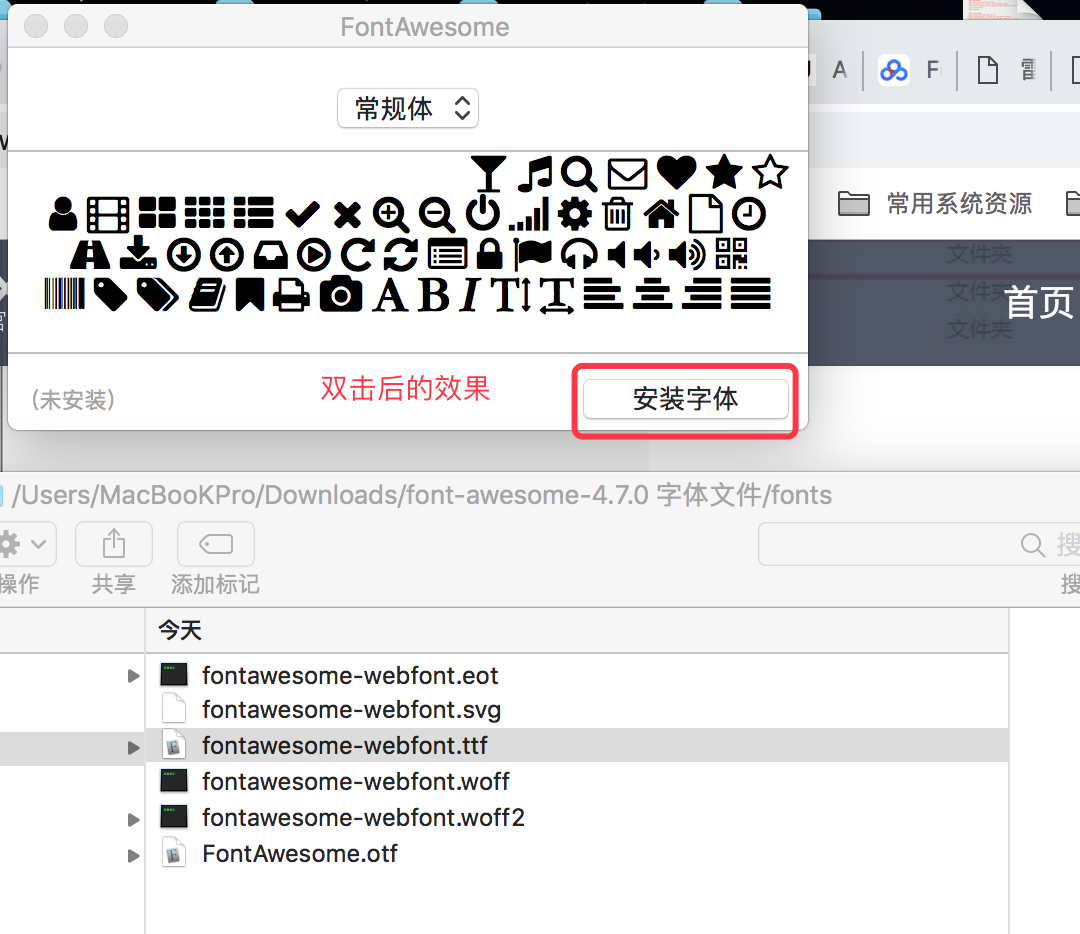Click the Baidu cloud icon in browser toolbar

[893, 70]
